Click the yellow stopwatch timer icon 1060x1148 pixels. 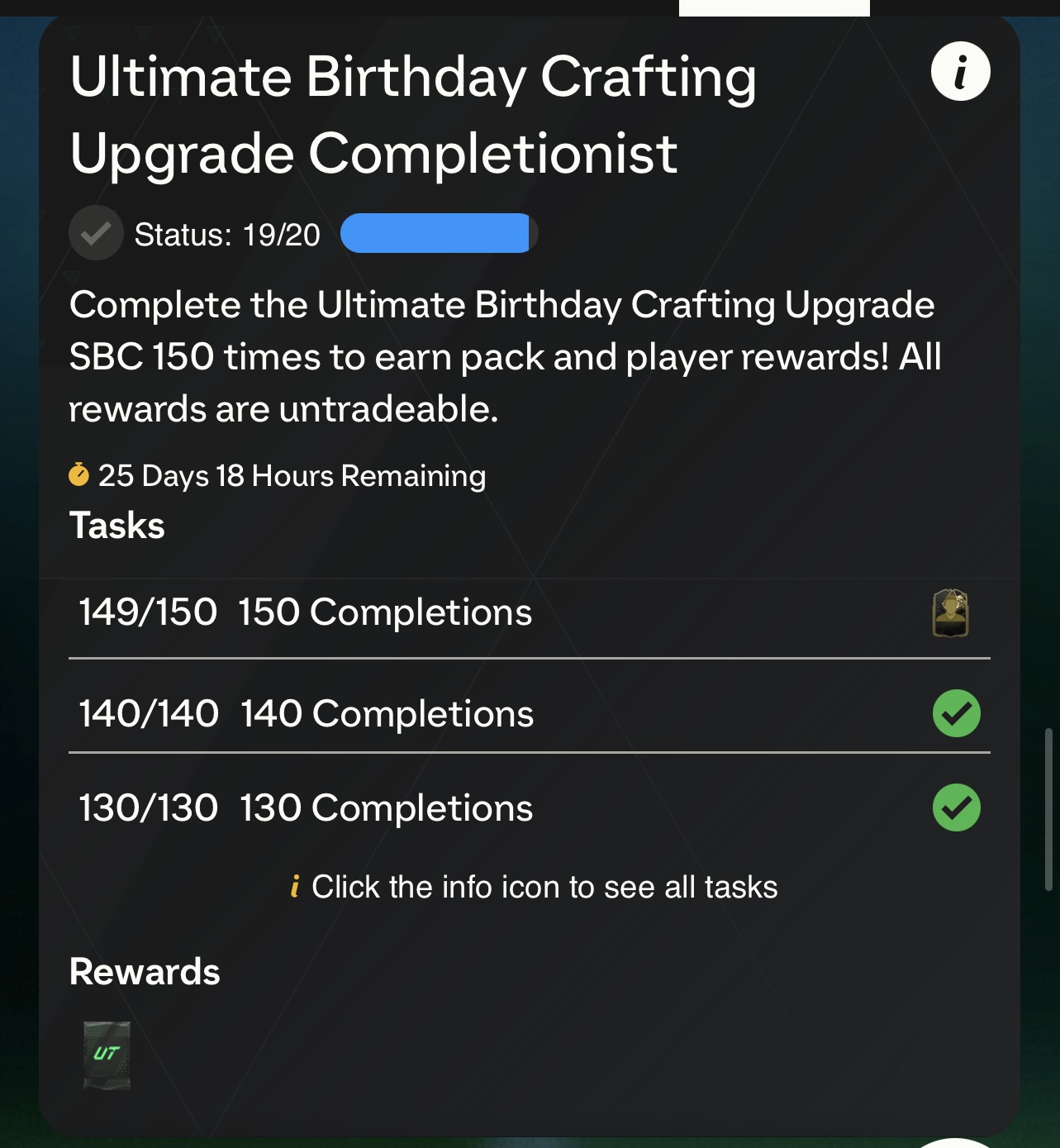[x=78, y=474]
